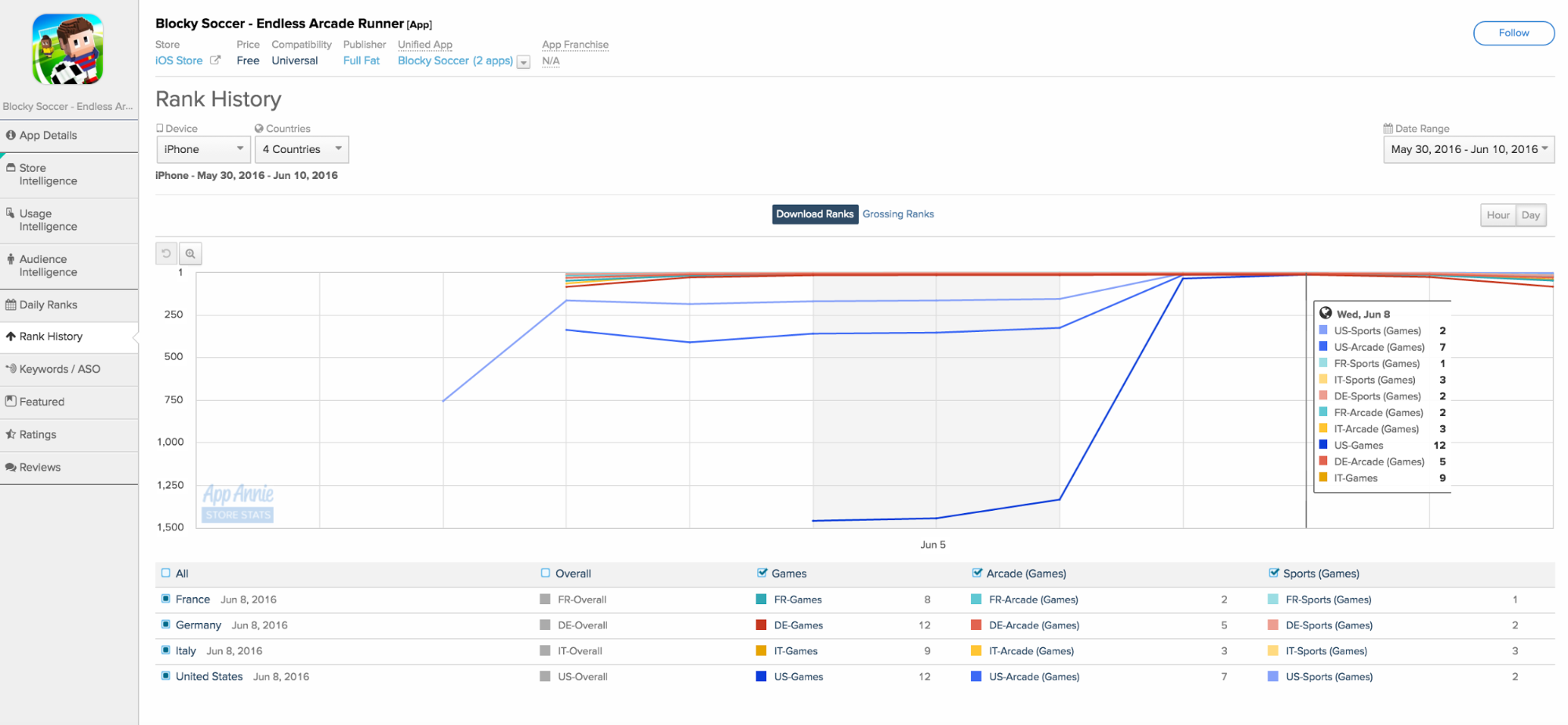Click the chart reset undo icon
Screen dimensions: 1568x725
point(166,253)
